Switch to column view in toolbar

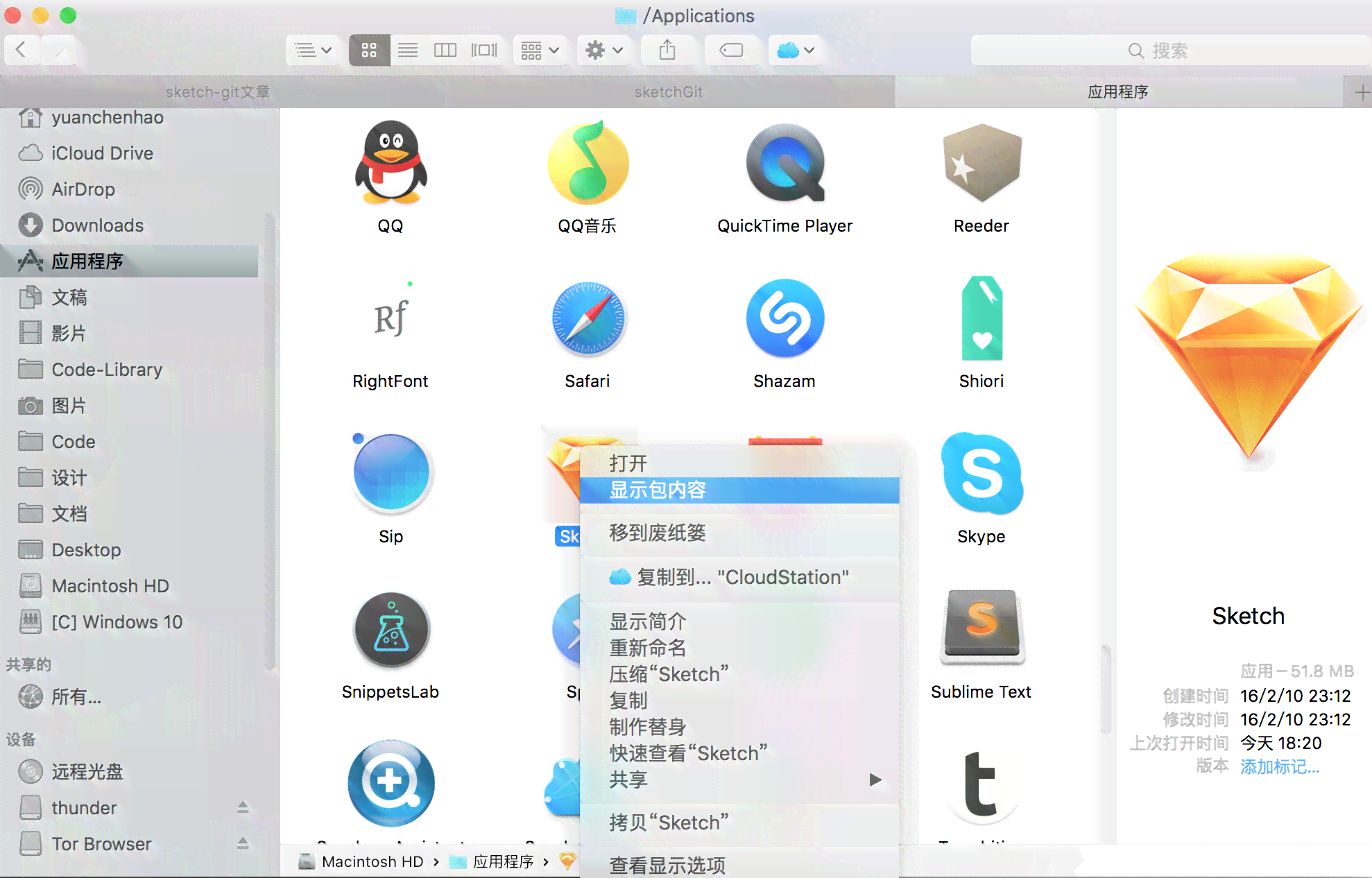point(445,50)
